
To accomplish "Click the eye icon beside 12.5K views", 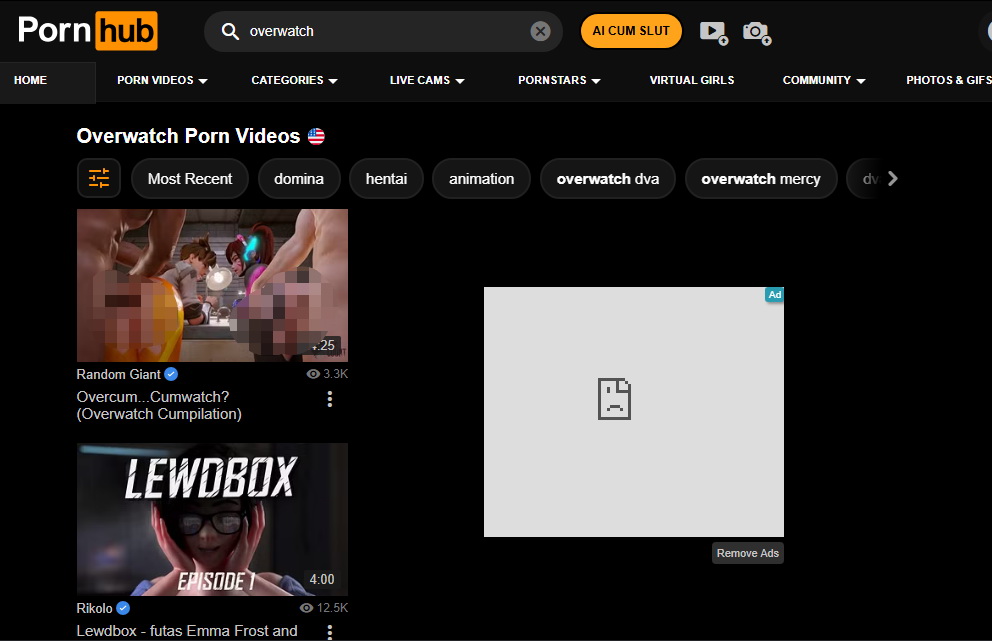I will click(306, 608).
